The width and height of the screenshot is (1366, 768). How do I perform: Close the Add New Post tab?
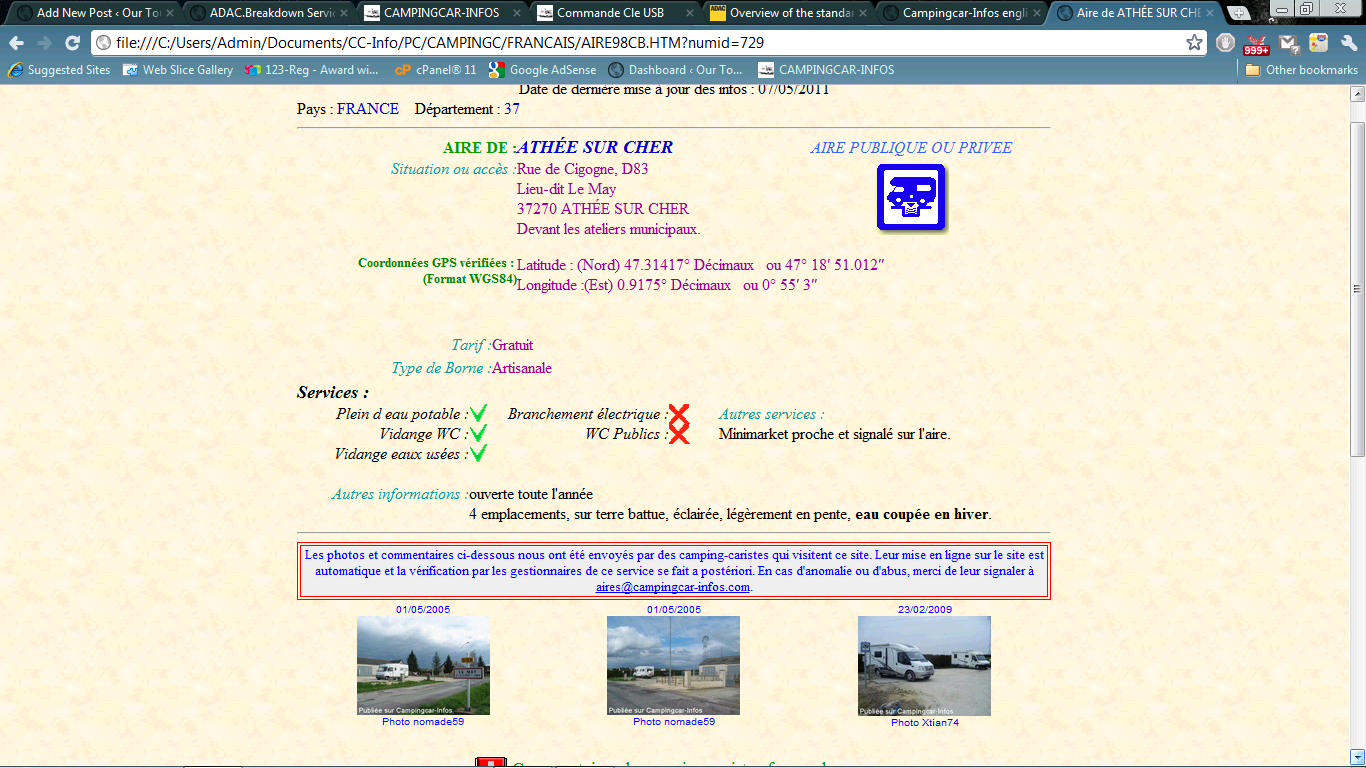169,13
